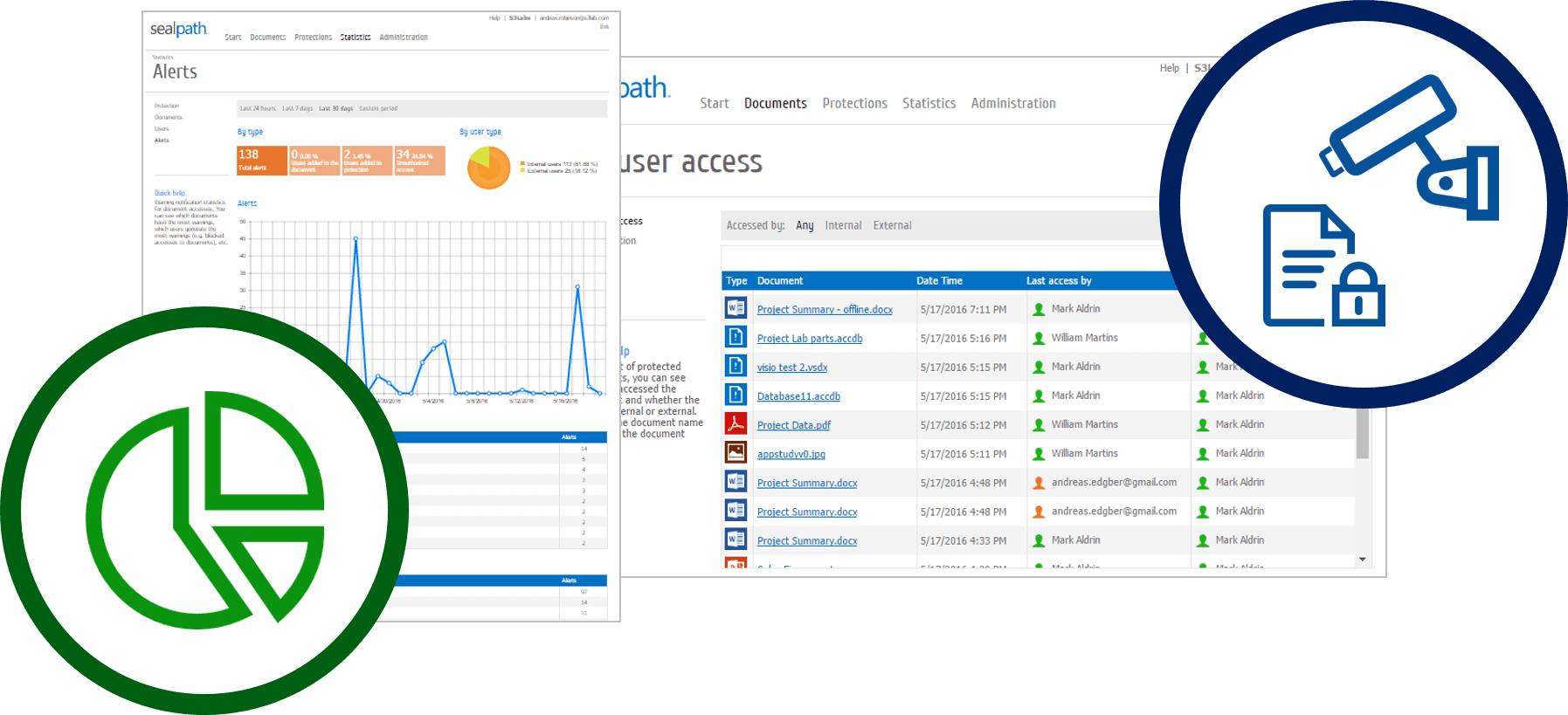Open visio test 2.vsdx link
The width and height of the screenshot is (1568, 715).
coord(792,367)
